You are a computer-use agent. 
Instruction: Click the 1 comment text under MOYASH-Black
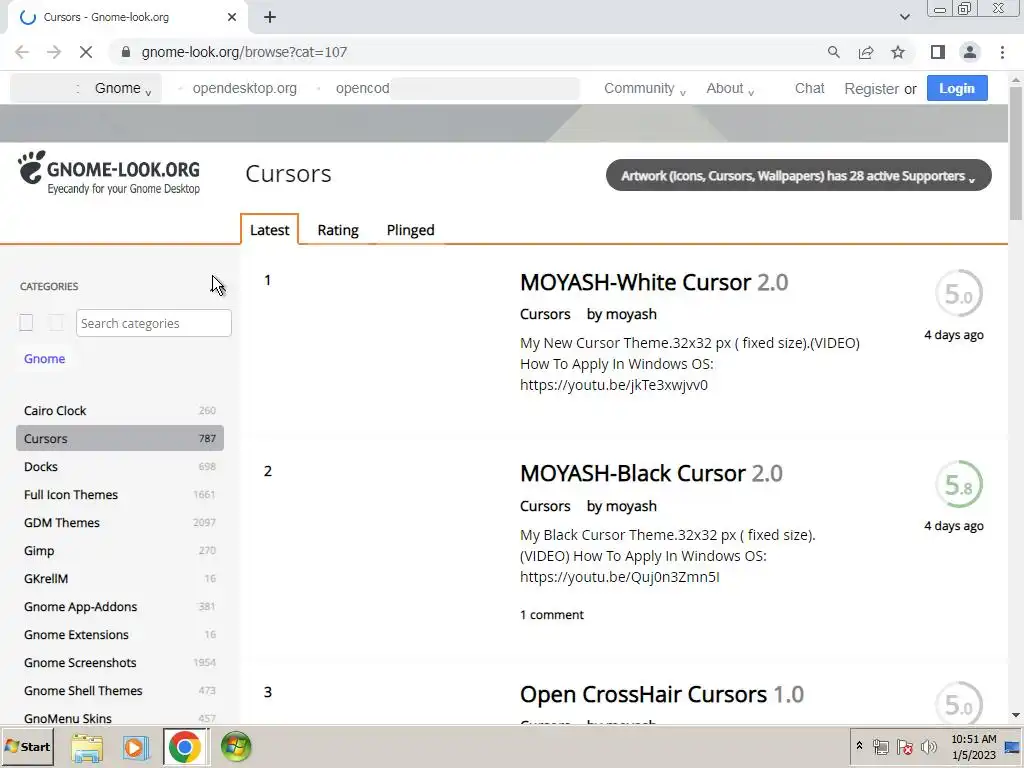point(552,615)
